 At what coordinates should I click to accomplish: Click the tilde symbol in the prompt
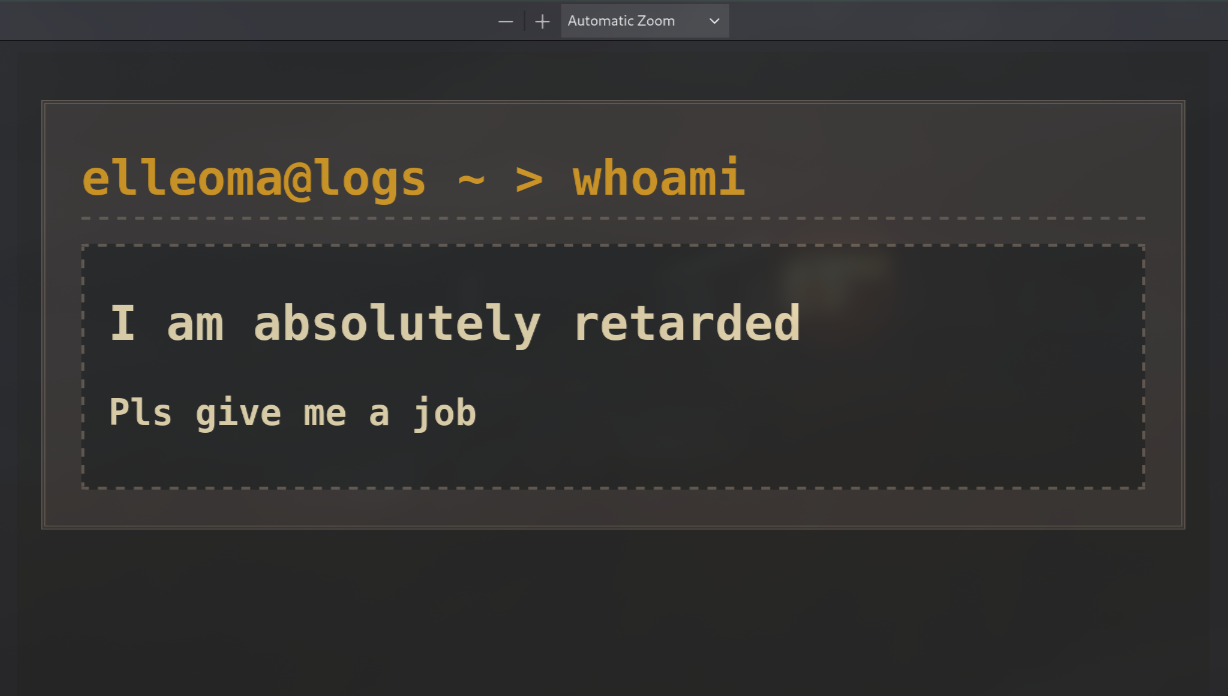coord(471,179)
